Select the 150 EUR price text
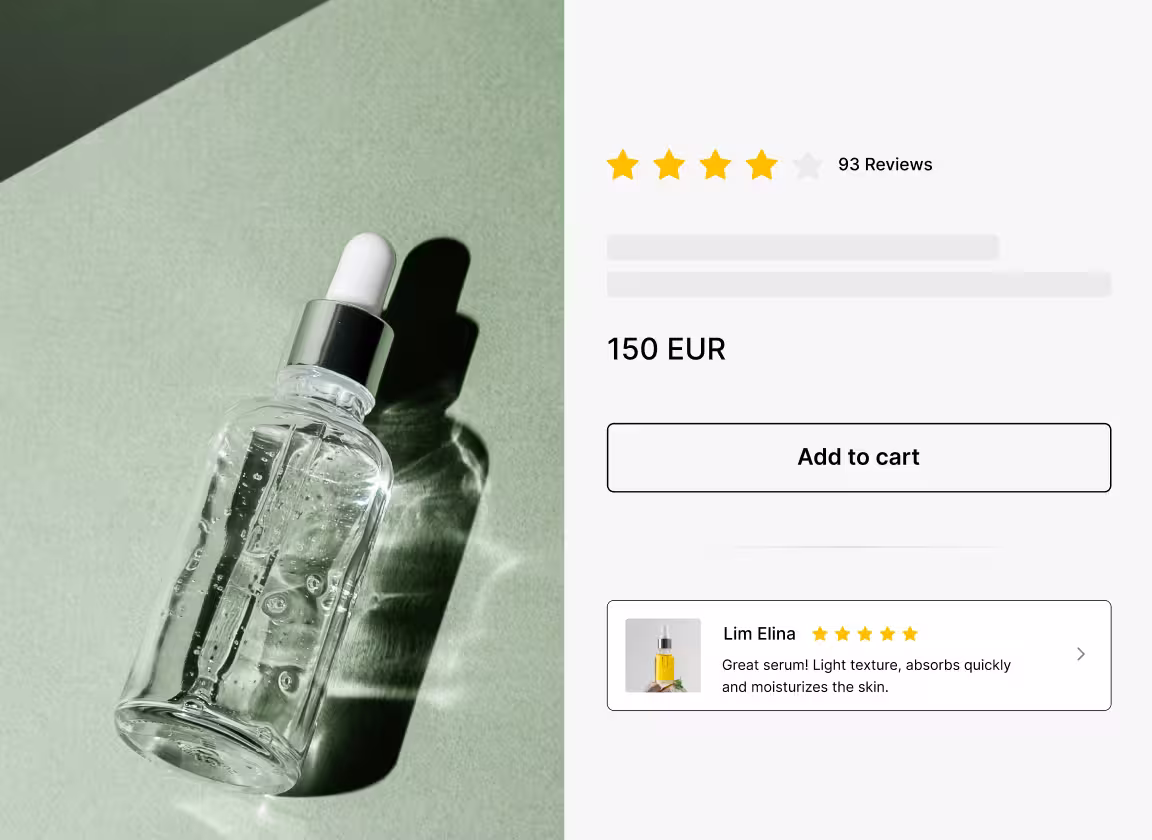1152x840 pixels. (x=666, y=349)
